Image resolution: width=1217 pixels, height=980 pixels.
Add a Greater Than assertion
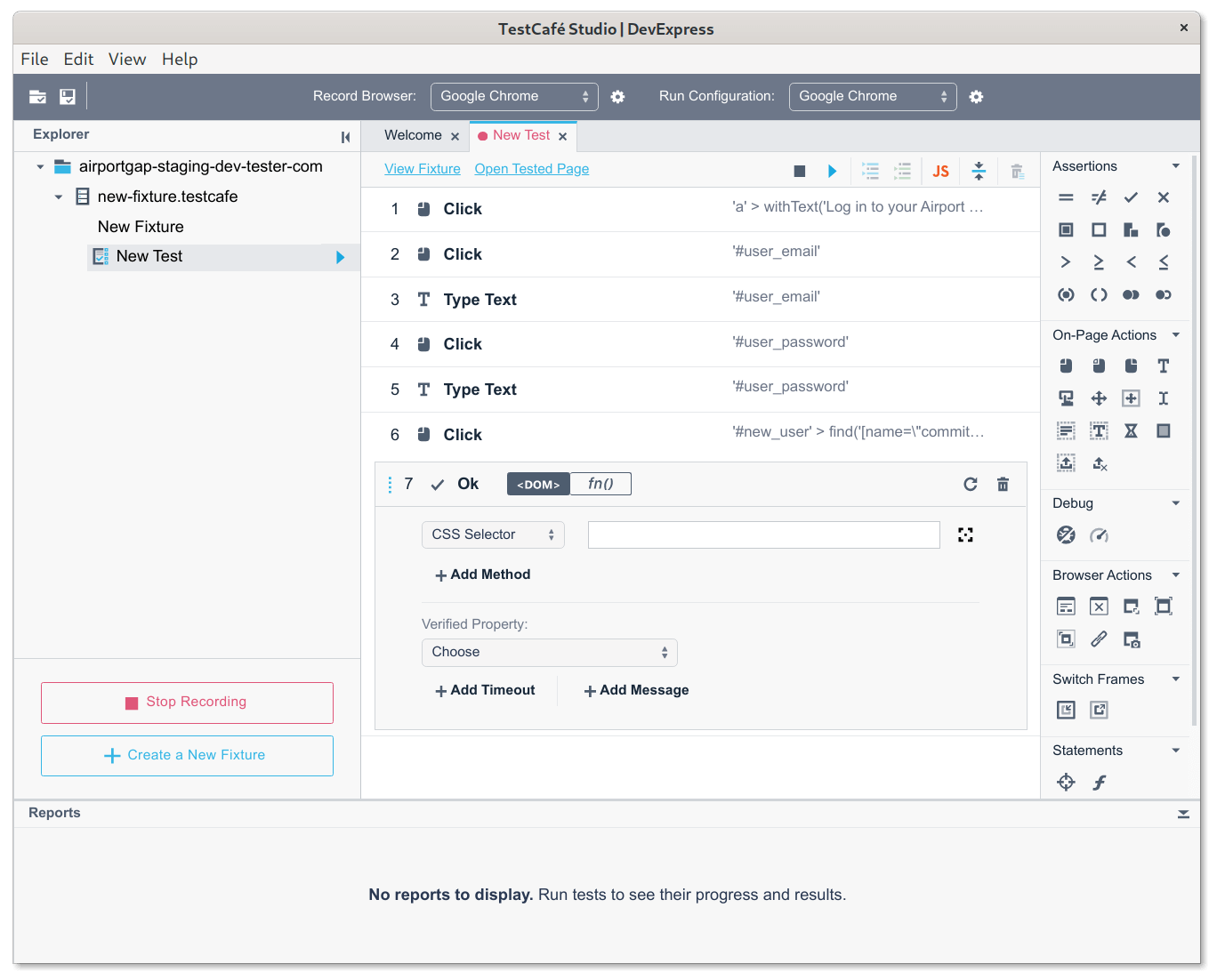1066,262
